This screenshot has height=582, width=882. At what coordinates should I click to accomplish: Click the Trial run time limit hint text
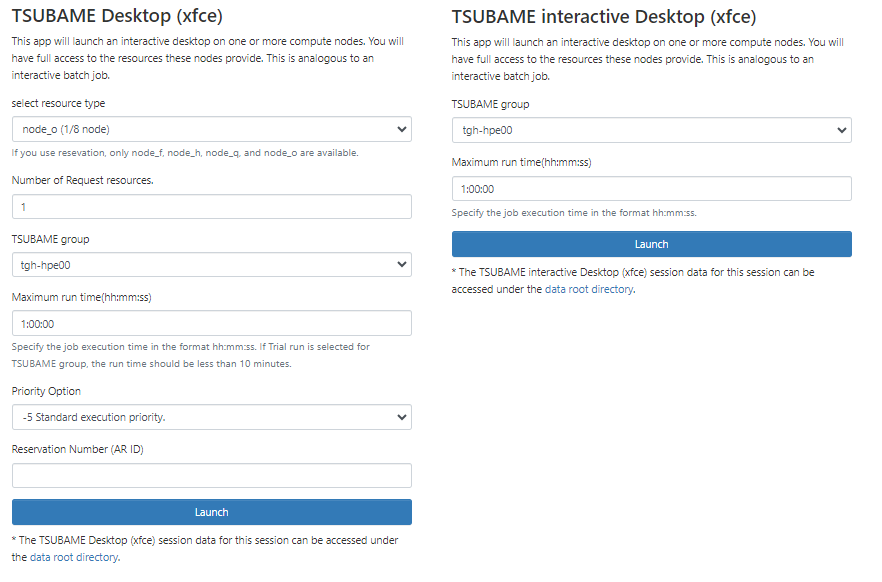tap(190, 355)
